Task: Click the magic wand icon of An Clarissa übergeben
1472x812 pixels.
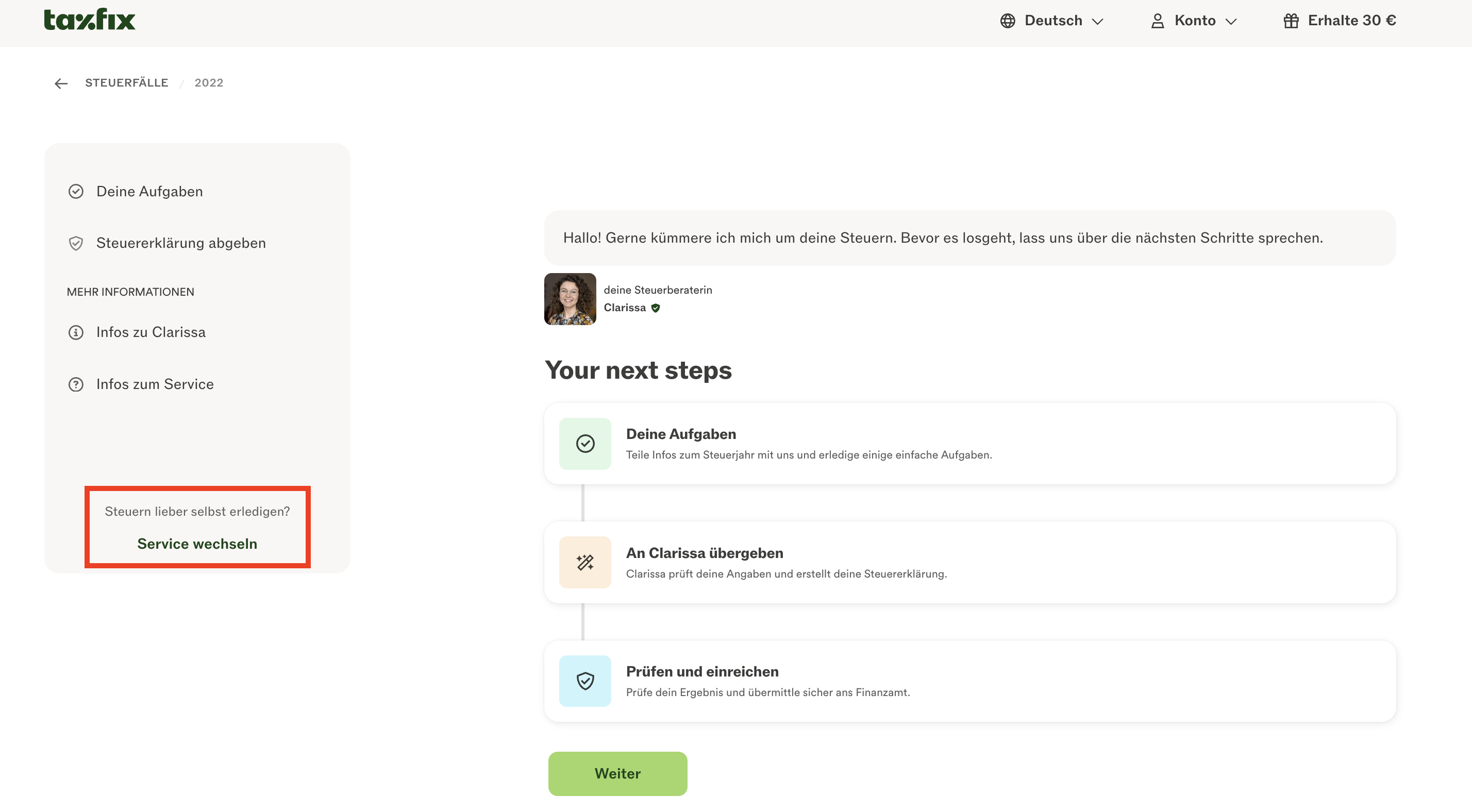Action: click(x=585, y=563)
